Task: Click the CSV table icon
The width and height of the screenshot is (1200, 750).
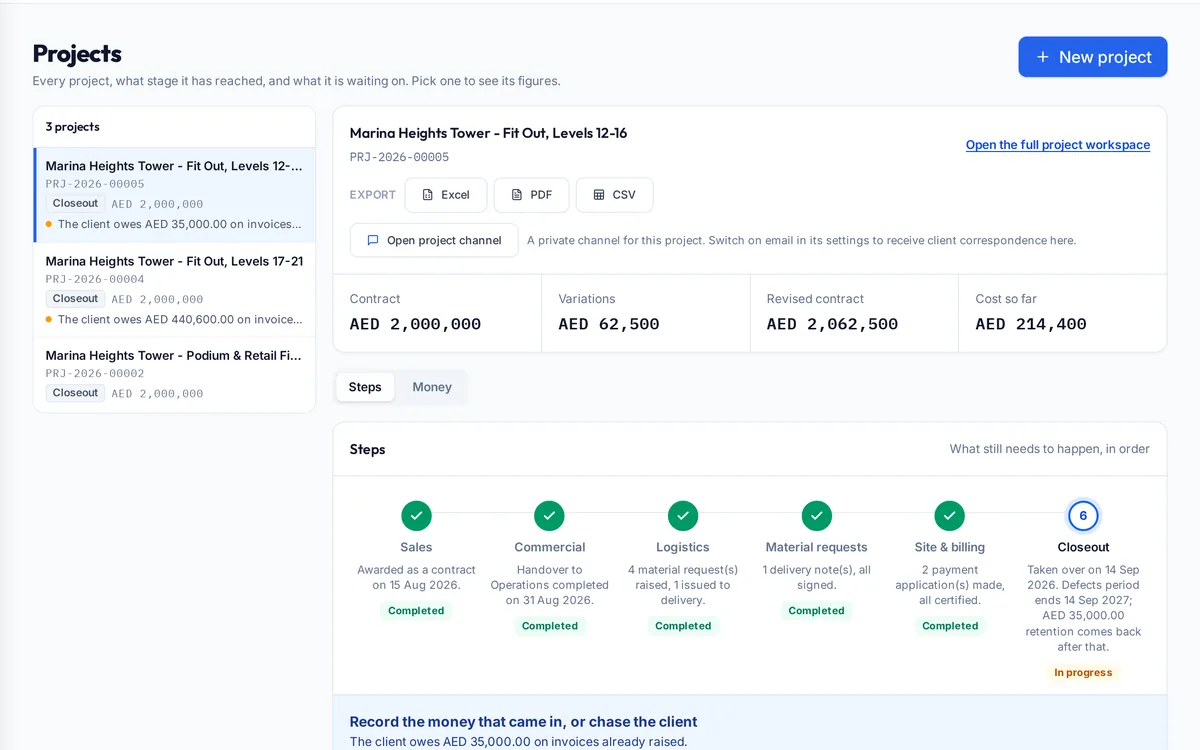Action: (x=599, y=195)
